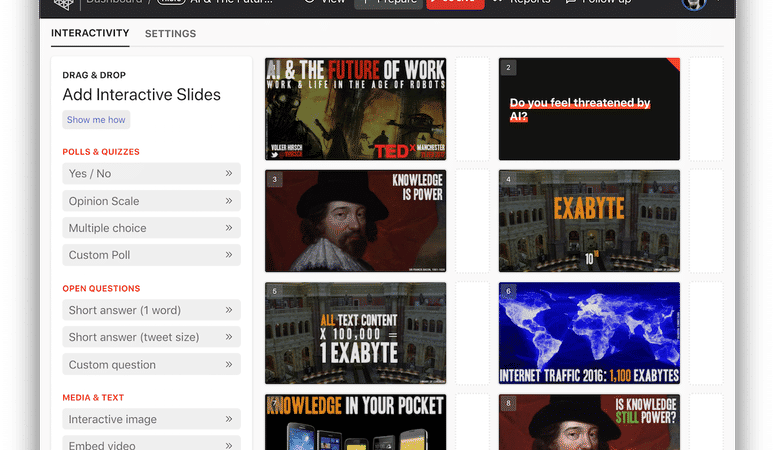Select the Embed video item
The width and height of the screenshot is (775, 450).
(151, 443)
